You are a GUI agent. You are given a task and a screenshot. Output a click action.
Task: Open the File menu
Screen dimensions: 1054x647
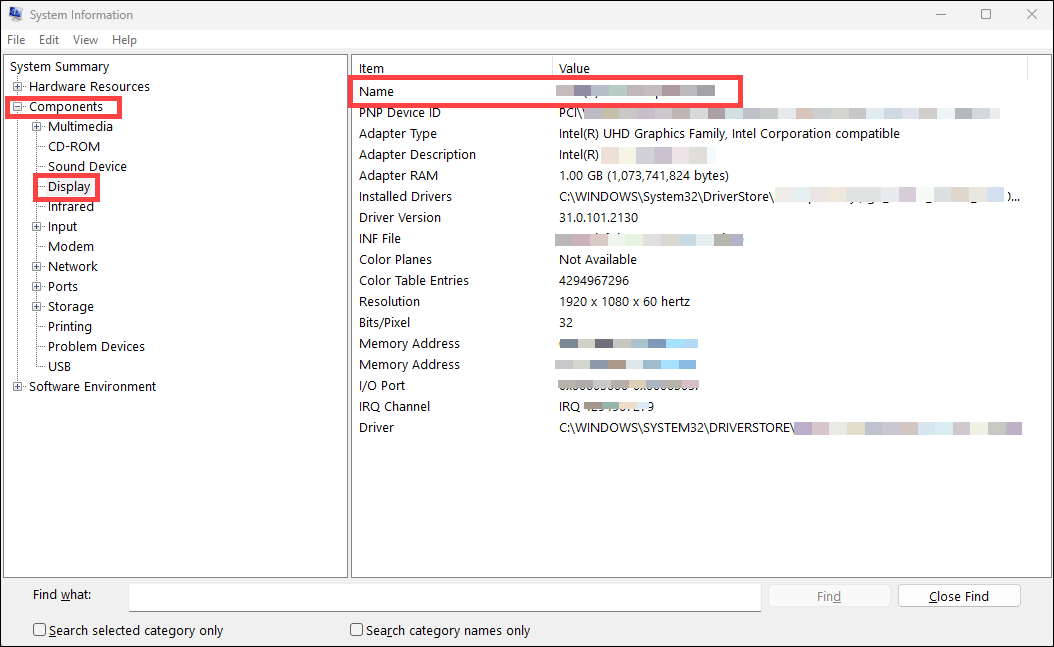click(16, 40)
